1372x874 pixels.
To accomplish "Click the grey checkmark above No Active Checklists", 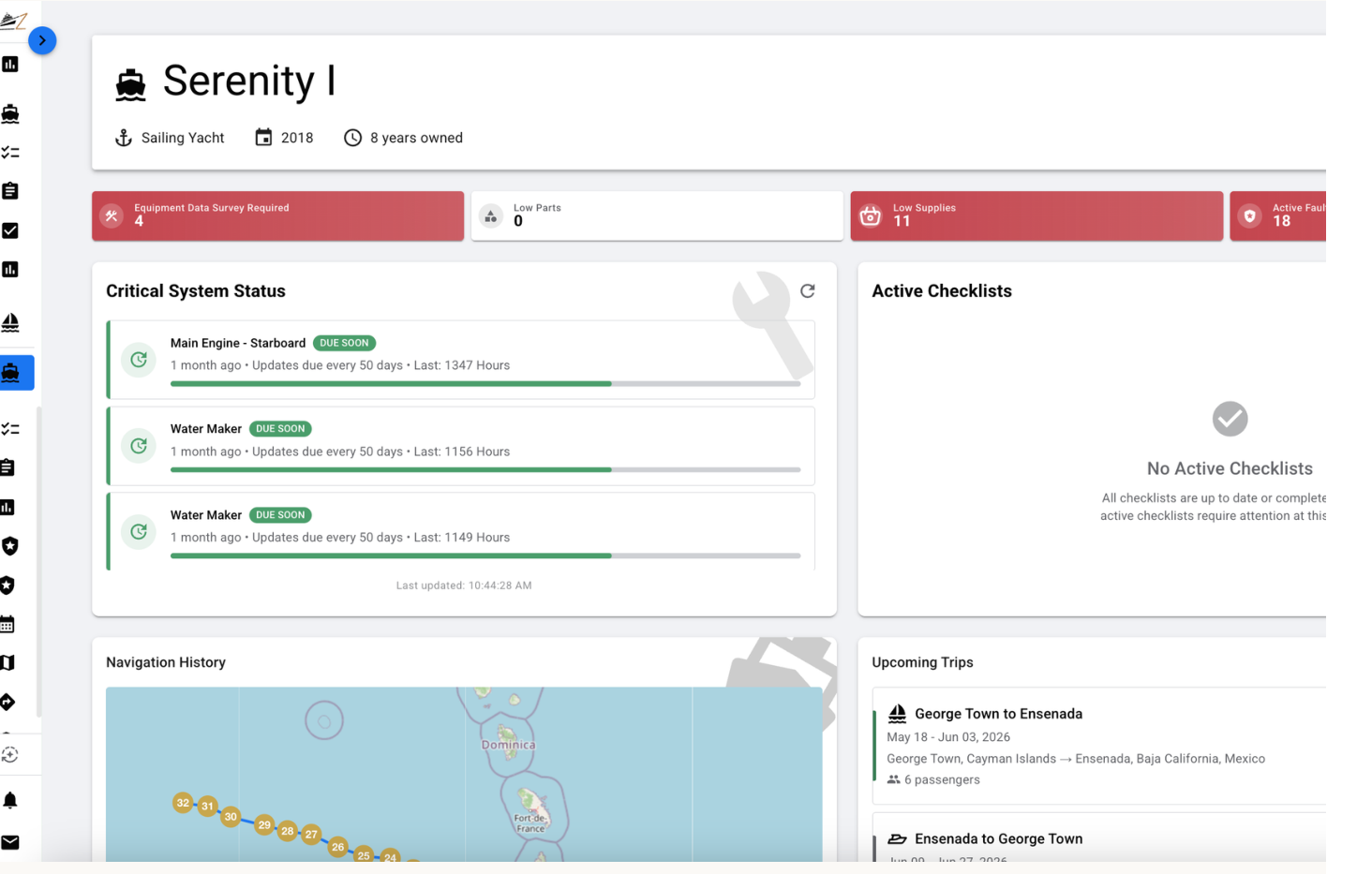I will (1230, 419).
